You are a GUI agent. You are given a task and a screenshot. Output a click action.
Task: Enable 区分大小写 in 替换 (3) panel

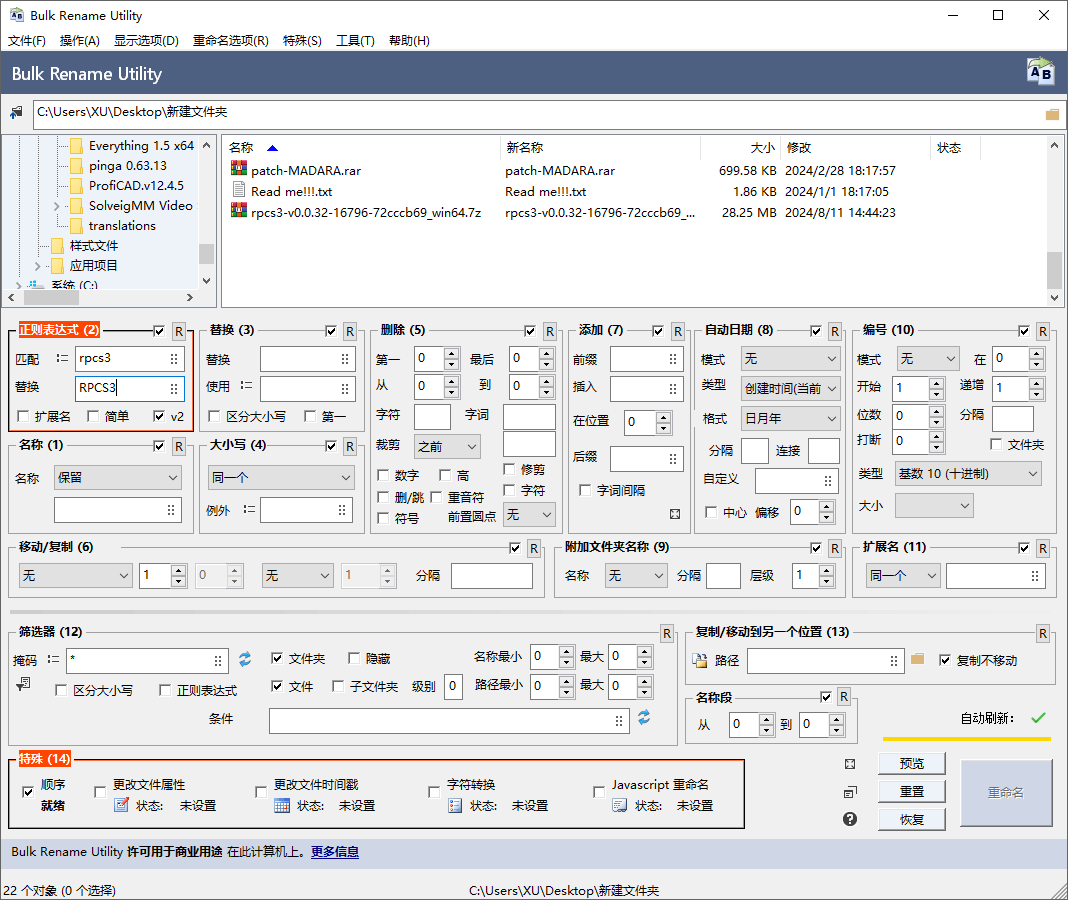click(214, 416)
